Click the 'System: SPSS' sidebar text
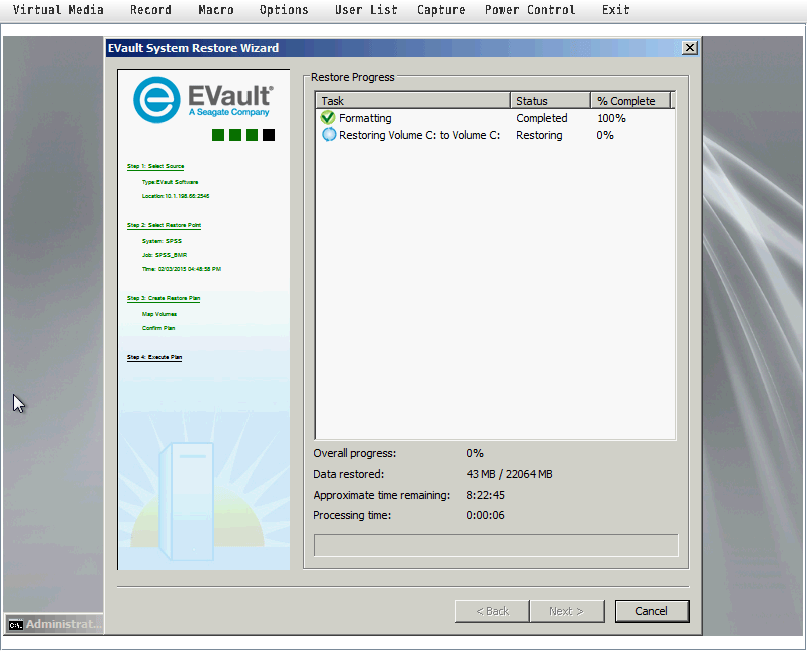This screenshot has height=651, width=807. point(162,241)
